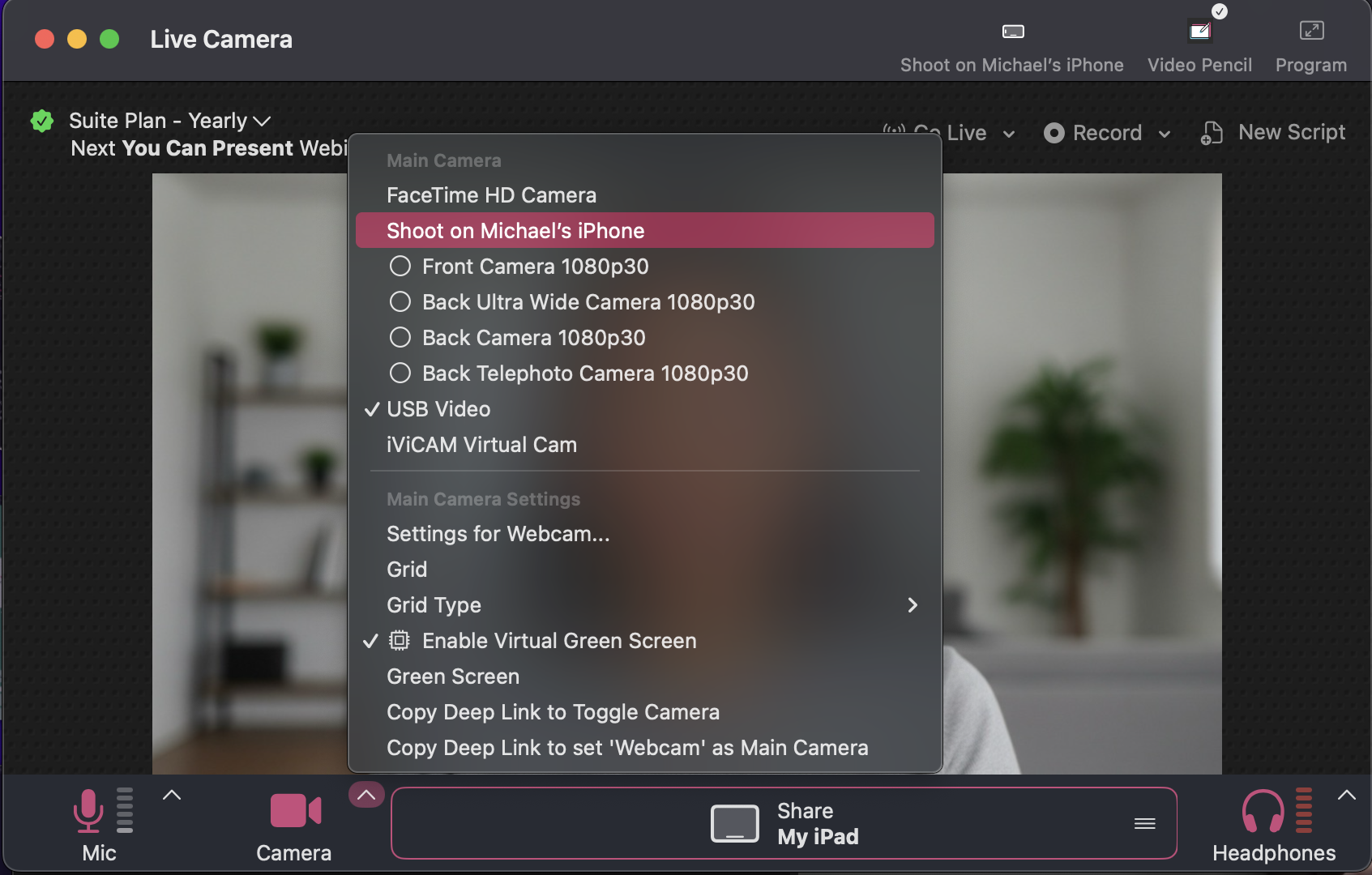Click the screen icon beside Share My iPad
This screenshot has height=875, width=1372.
pos(735,824)
